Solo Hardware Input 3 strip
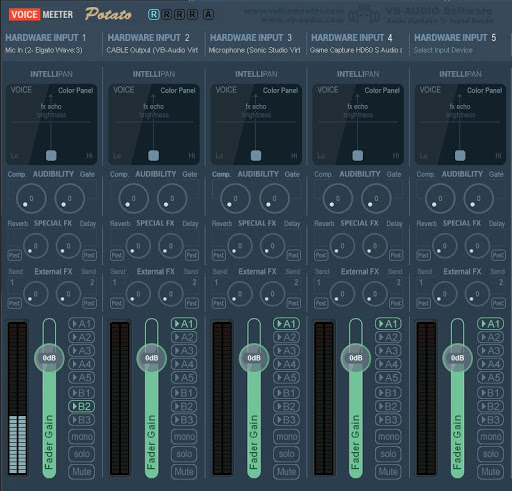This screenshot has height=491, width=512. pos(286,454)
